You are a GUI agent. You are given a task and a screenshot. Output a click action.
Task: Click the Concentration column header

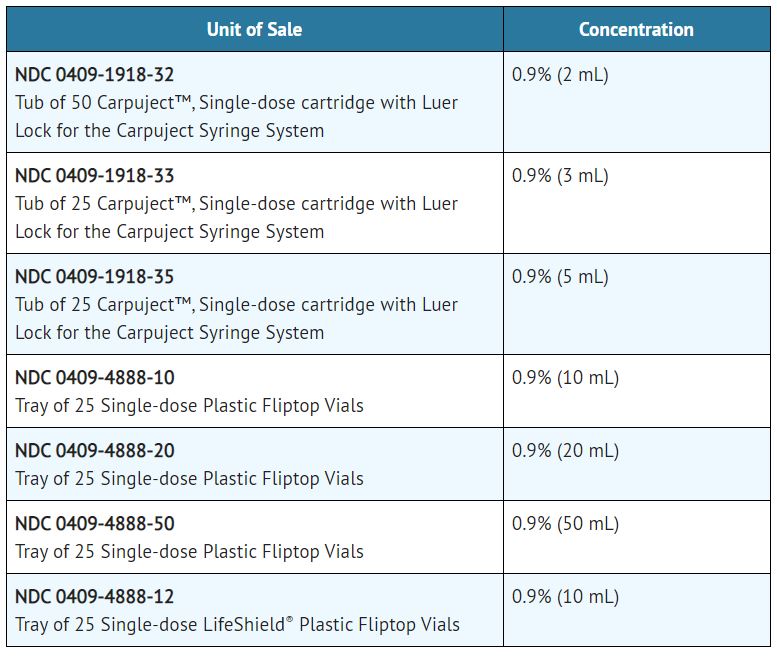[636, 29]
